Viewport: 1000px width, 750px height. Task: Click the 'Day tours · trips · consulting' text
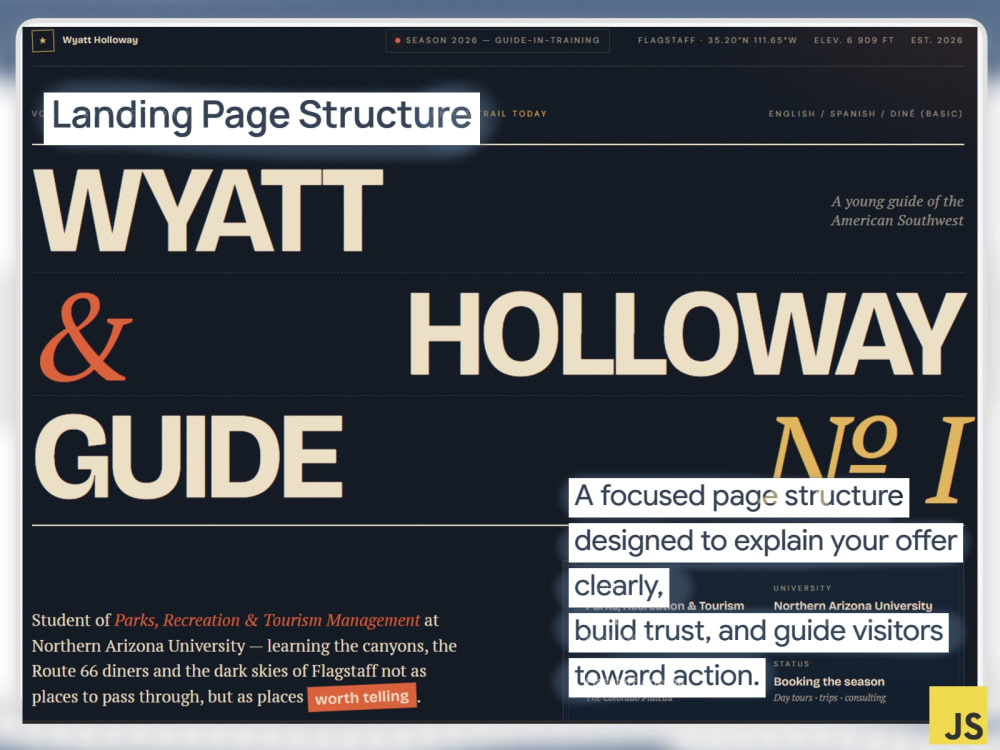tap(830, 698)
